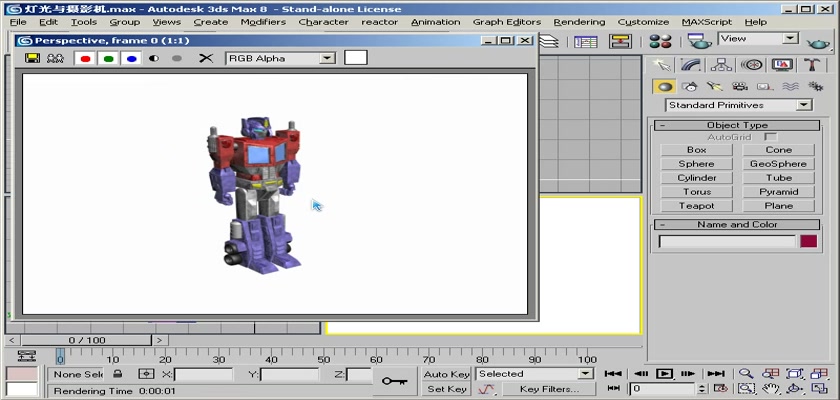Toggle Absolute/Offset transform type-in mode
The height and width of the screenshot is (400, 840).
[x=146, y=374]
